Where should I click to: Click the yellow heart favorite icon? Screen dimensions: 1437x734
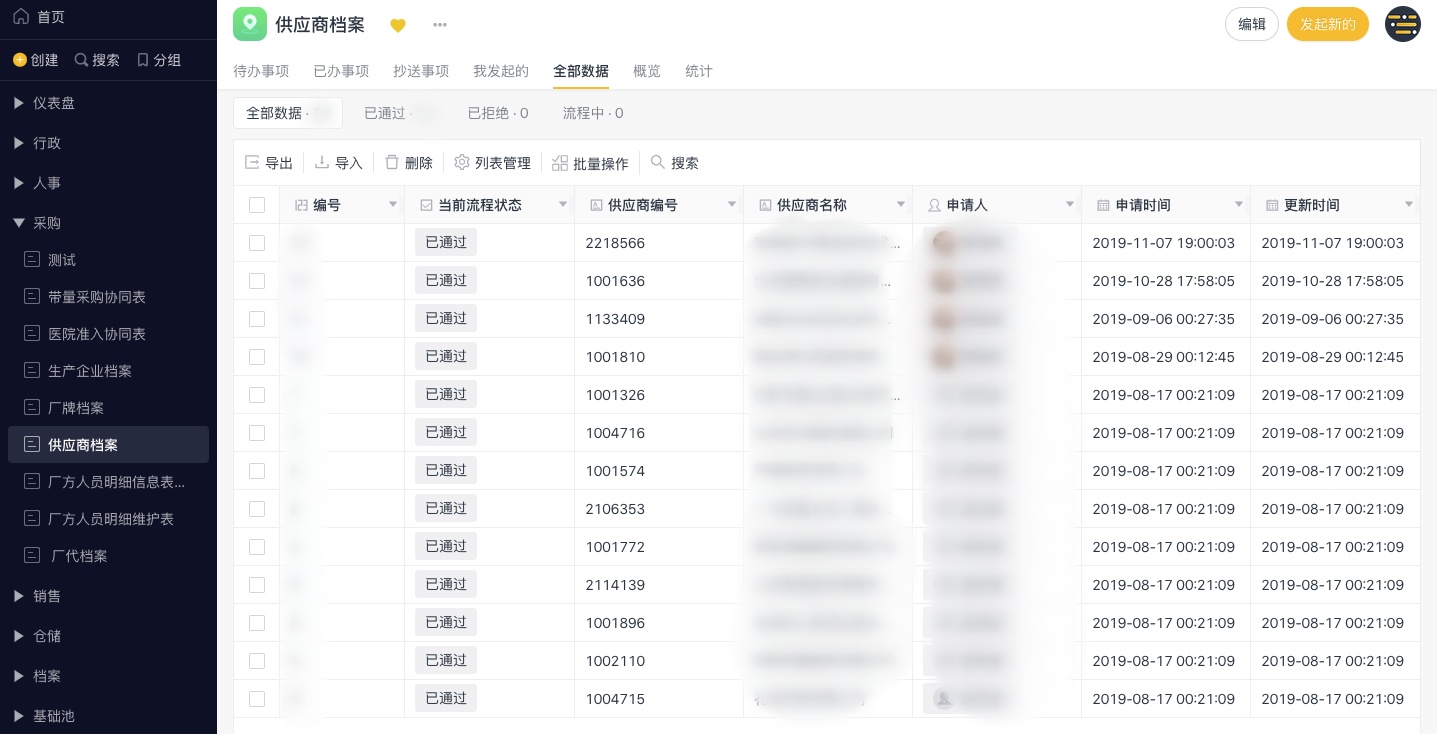pyautogui.click(x=397, y=25)
